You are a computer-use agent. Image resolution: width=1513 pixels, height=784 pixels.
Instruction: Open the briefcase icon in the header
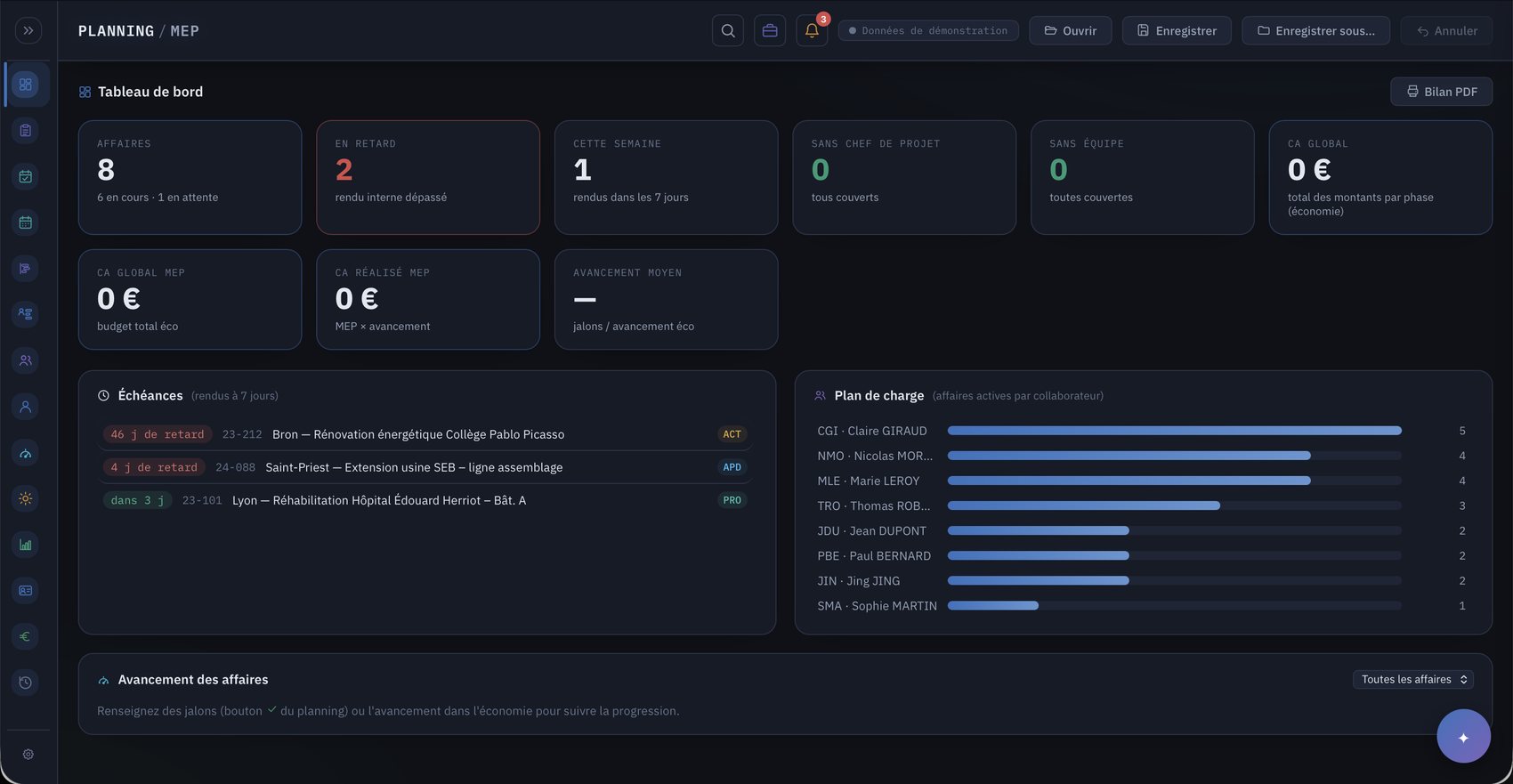coord(770,30)
